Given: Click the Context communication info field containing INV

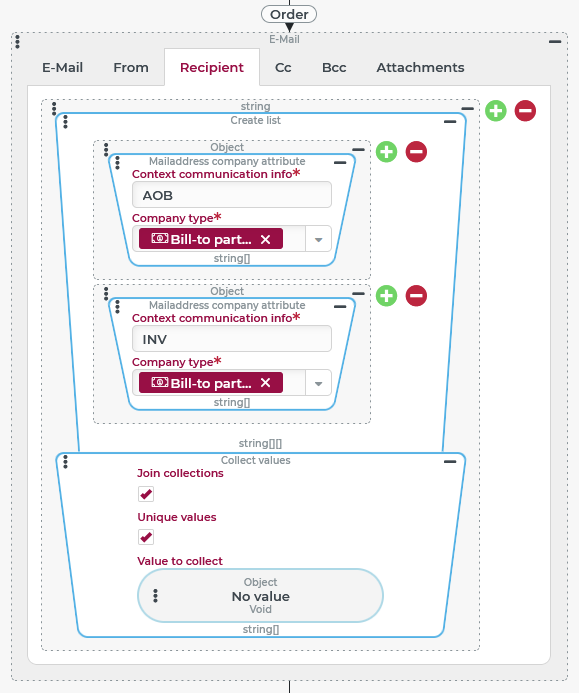Looking at the screenshot, I should click(x=232, y=339).
